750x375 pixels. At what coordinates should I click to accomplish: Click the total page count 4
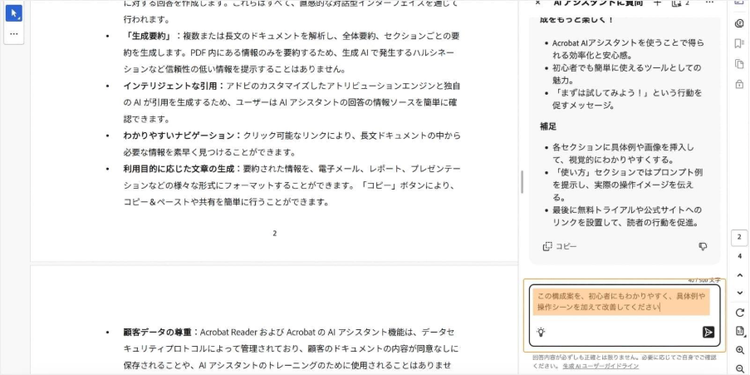tap(739, 256)
